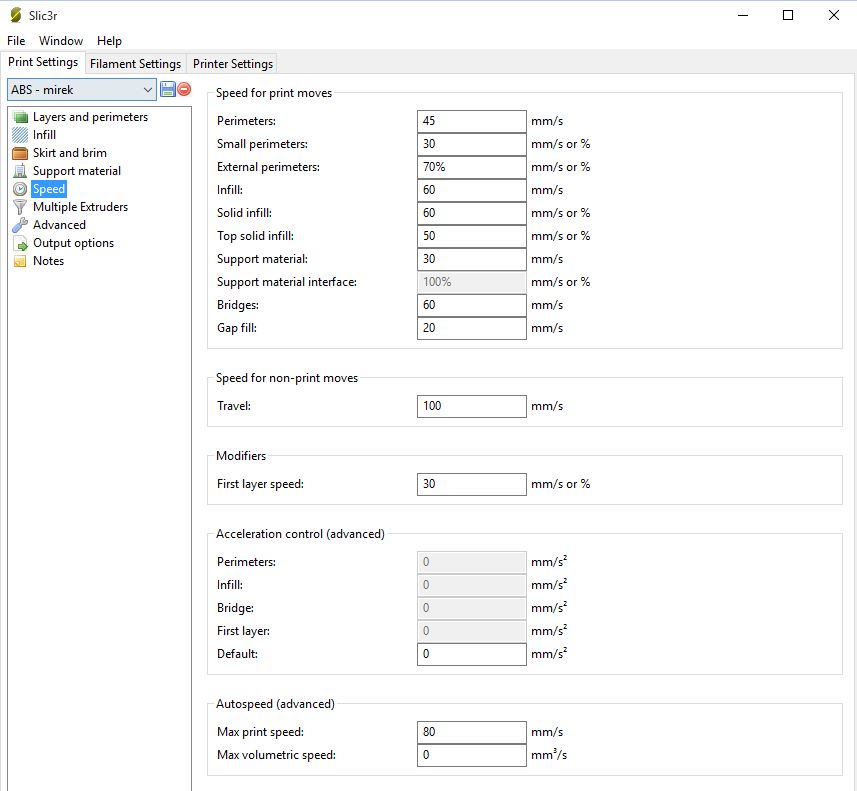Screen dimensions: 857x791
Task: Open the Infill settings icon
Action: tap(20, 135)
